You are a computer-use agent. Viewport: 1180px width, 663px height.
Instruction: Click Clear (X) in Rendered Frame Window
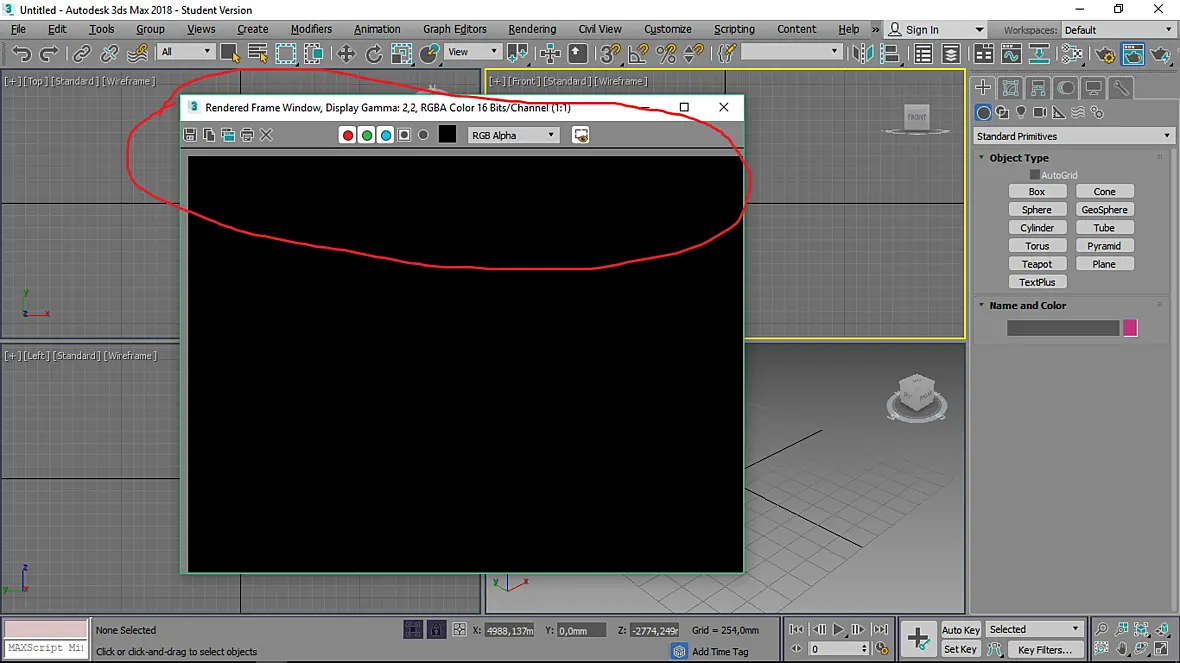click(x=266, y=135)
